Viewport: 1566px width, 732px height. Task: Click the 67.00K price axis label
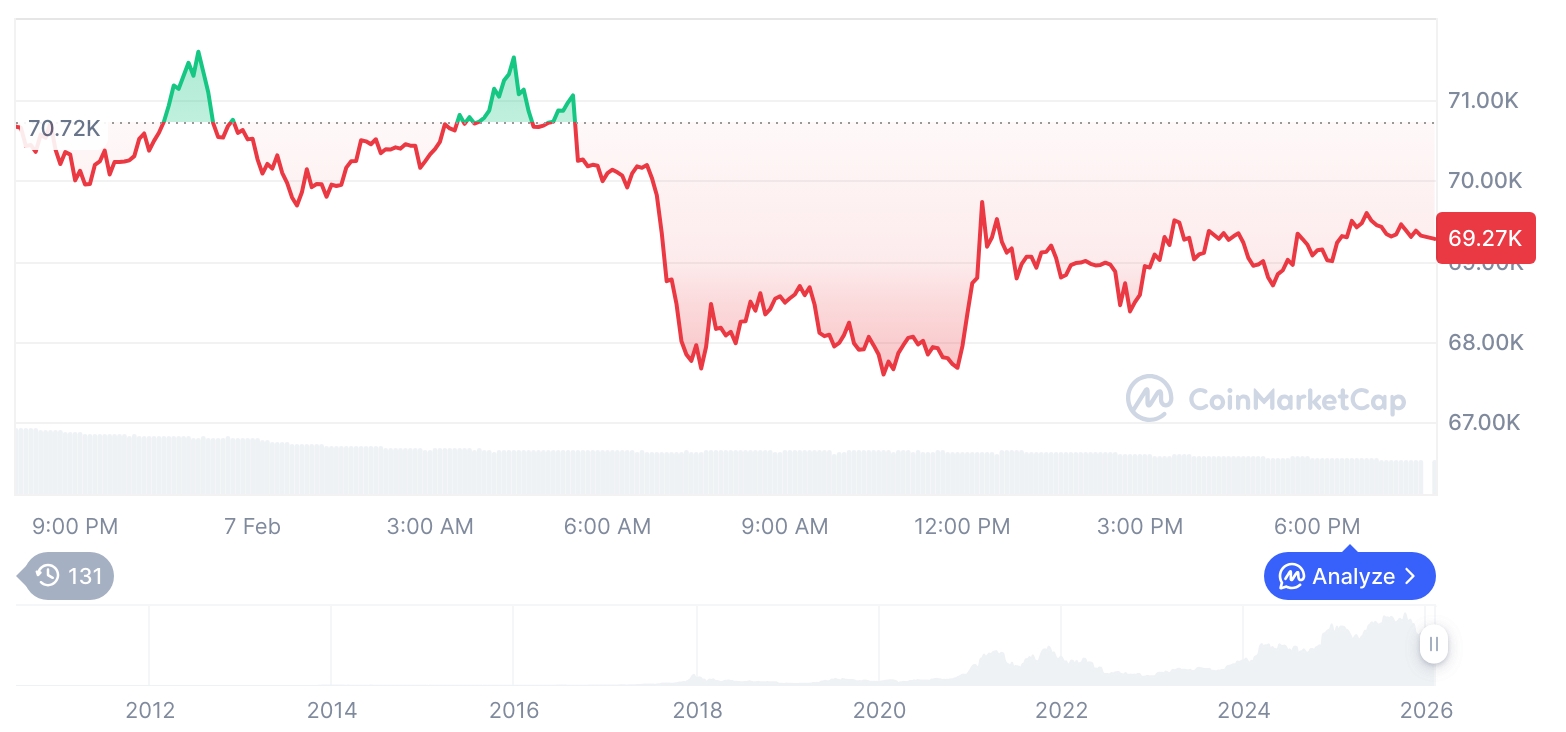(x=1484, y=422)
